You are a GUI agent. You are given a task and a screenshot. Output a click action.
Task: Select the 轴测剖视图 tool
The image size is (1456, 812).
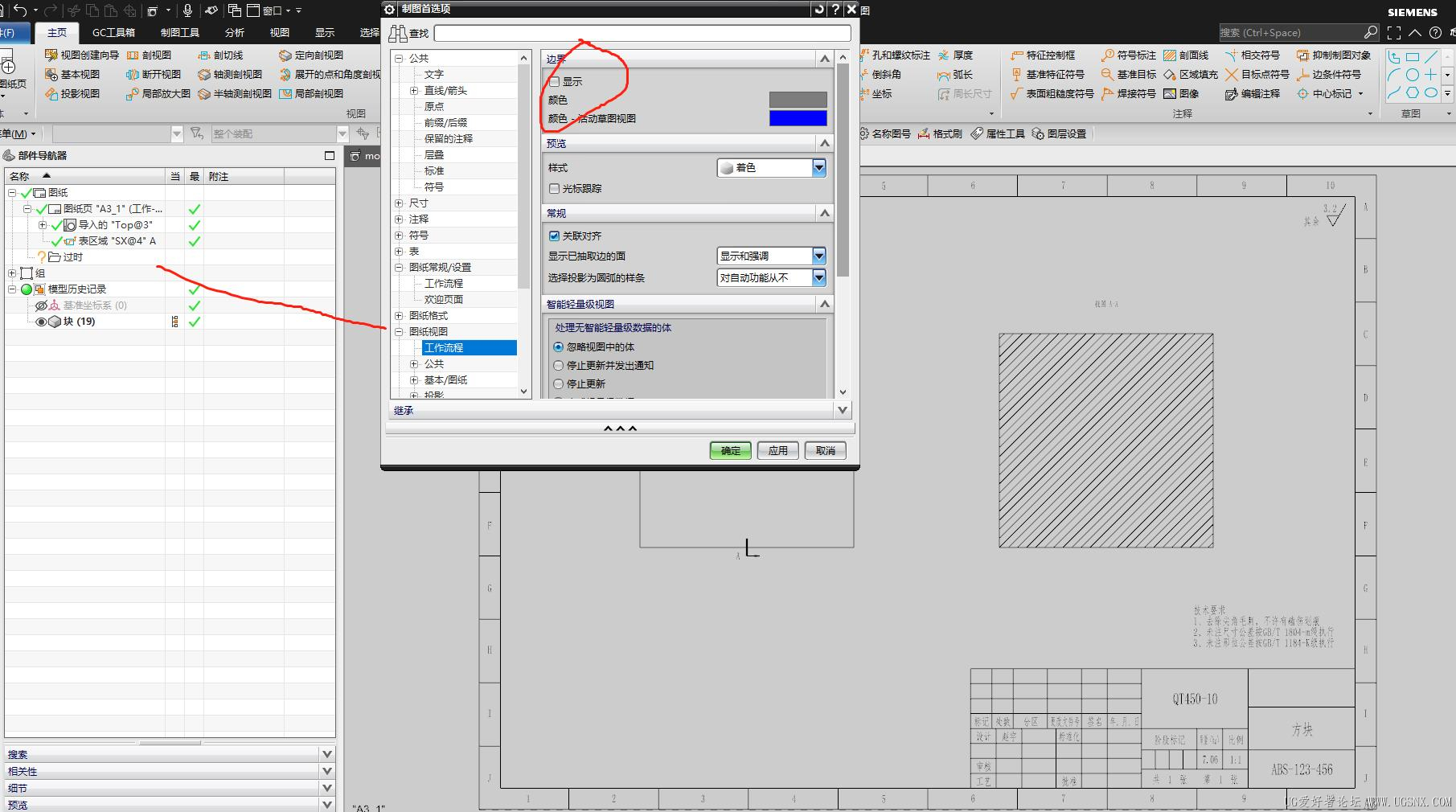click(230, 74)
